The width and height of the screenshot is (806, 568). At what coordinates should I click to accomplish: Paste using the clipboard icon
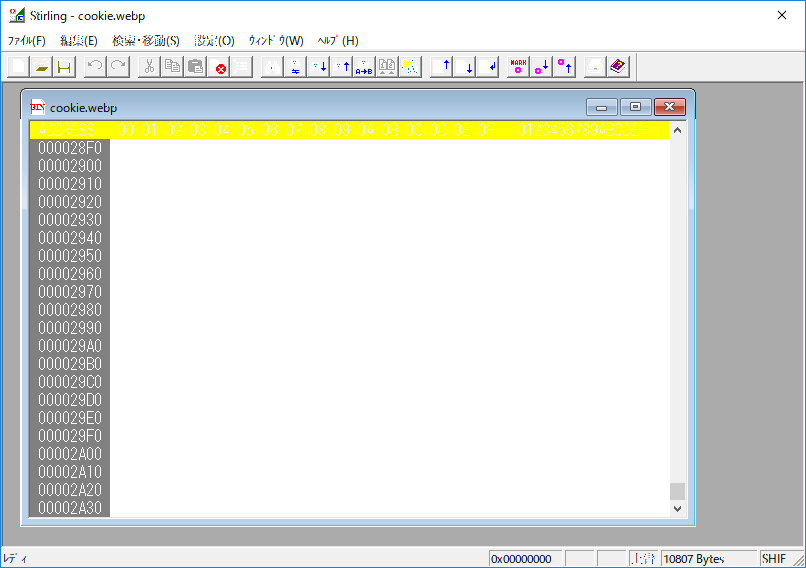pyautogui.click(x=195, y=67)
